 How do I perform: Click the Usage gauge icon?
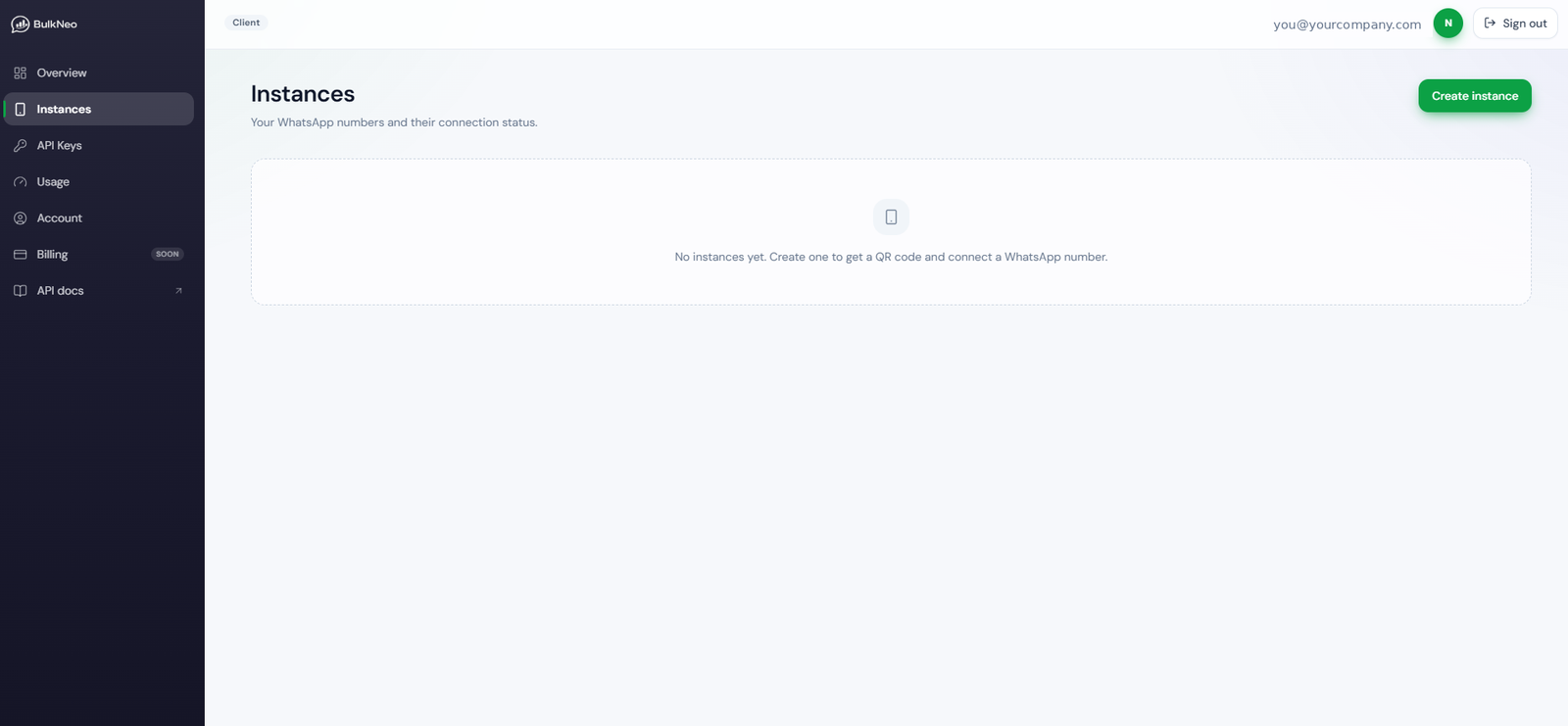point(20,181)
